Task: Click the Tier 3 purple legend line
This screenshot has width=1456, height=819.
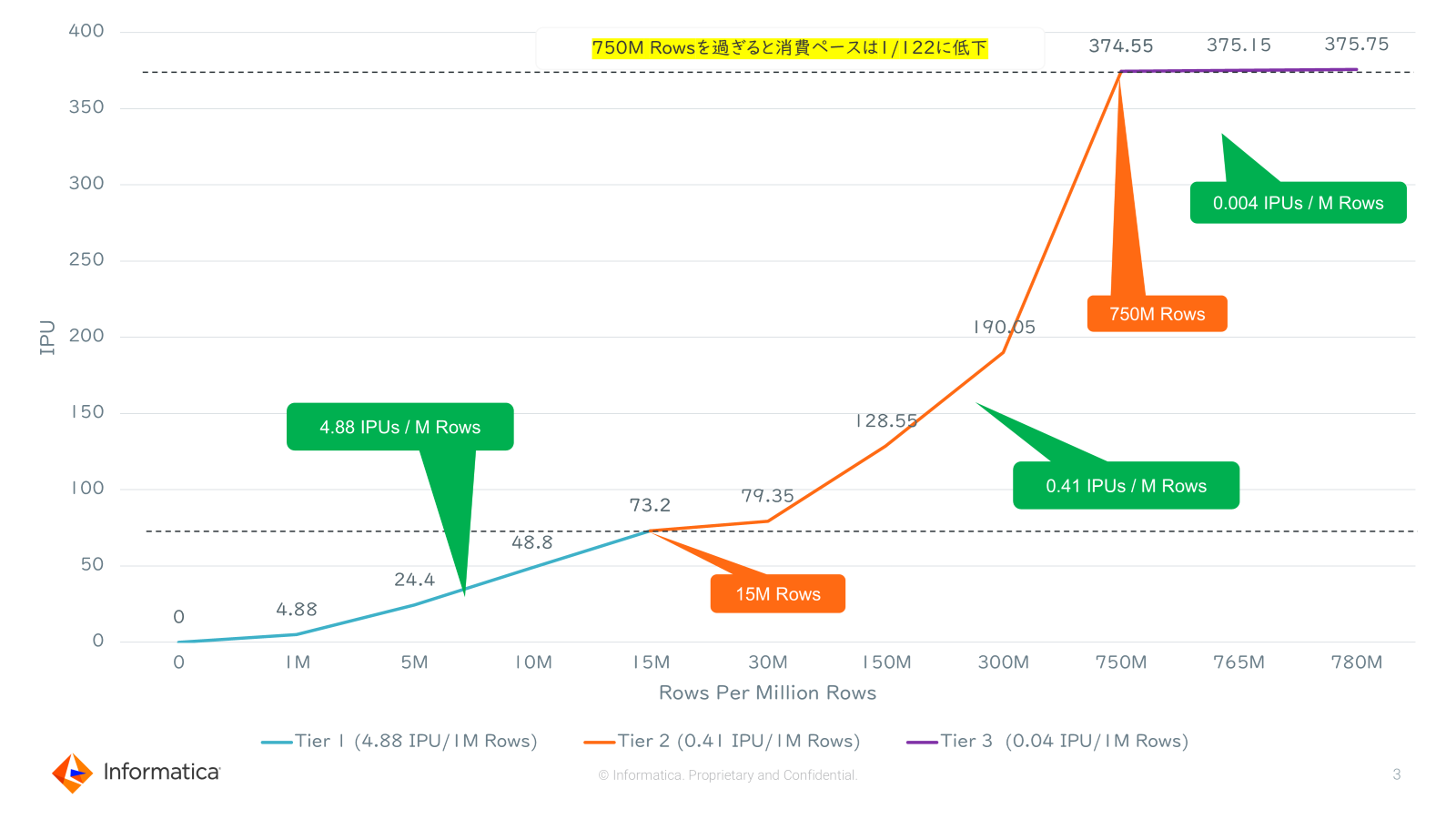Action: click(922, 743)
